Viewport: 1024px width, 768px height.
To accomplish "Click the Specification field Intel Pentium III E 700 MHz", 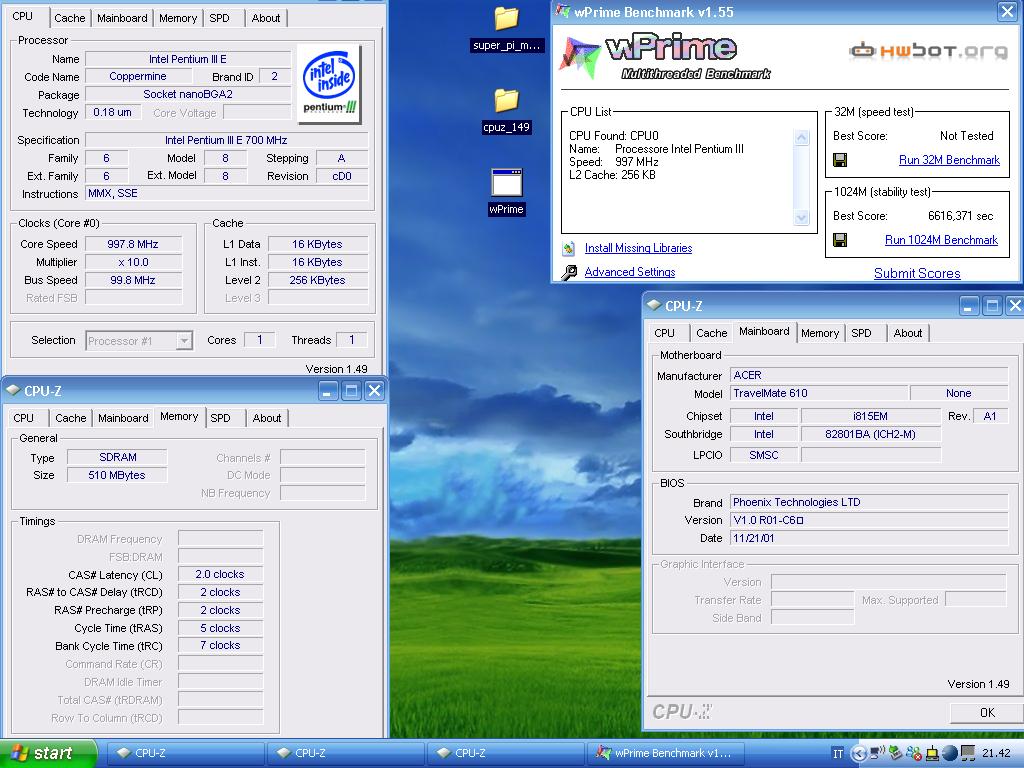I will click(x=227, y=140).
